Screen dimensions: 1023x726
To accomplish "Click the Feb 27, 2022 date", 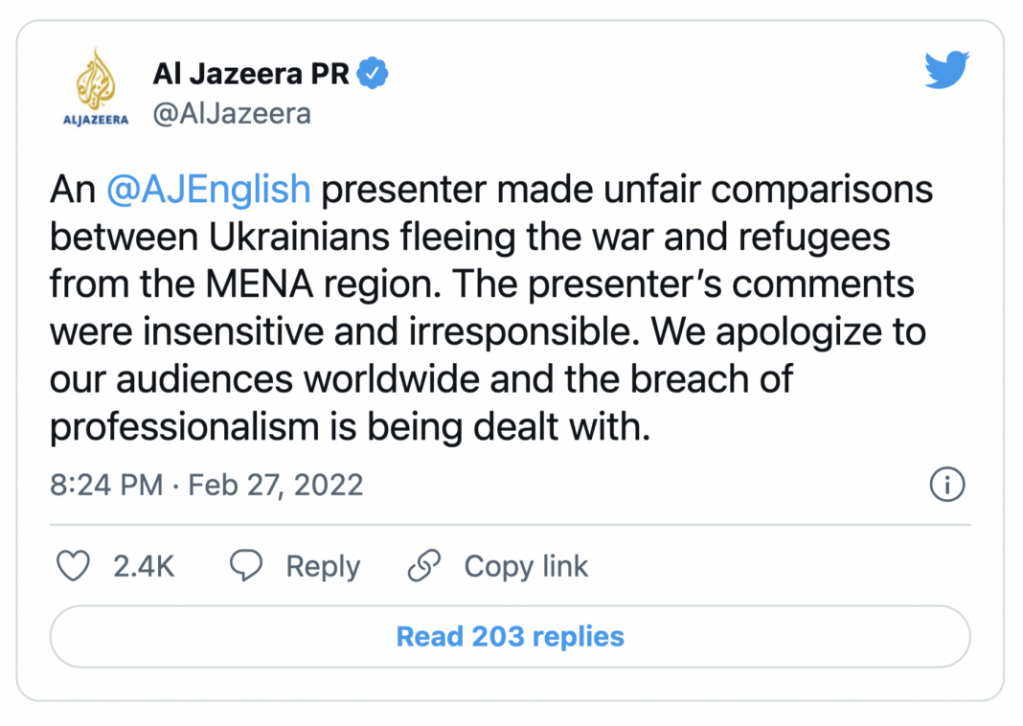I will [x=276, y=486].
